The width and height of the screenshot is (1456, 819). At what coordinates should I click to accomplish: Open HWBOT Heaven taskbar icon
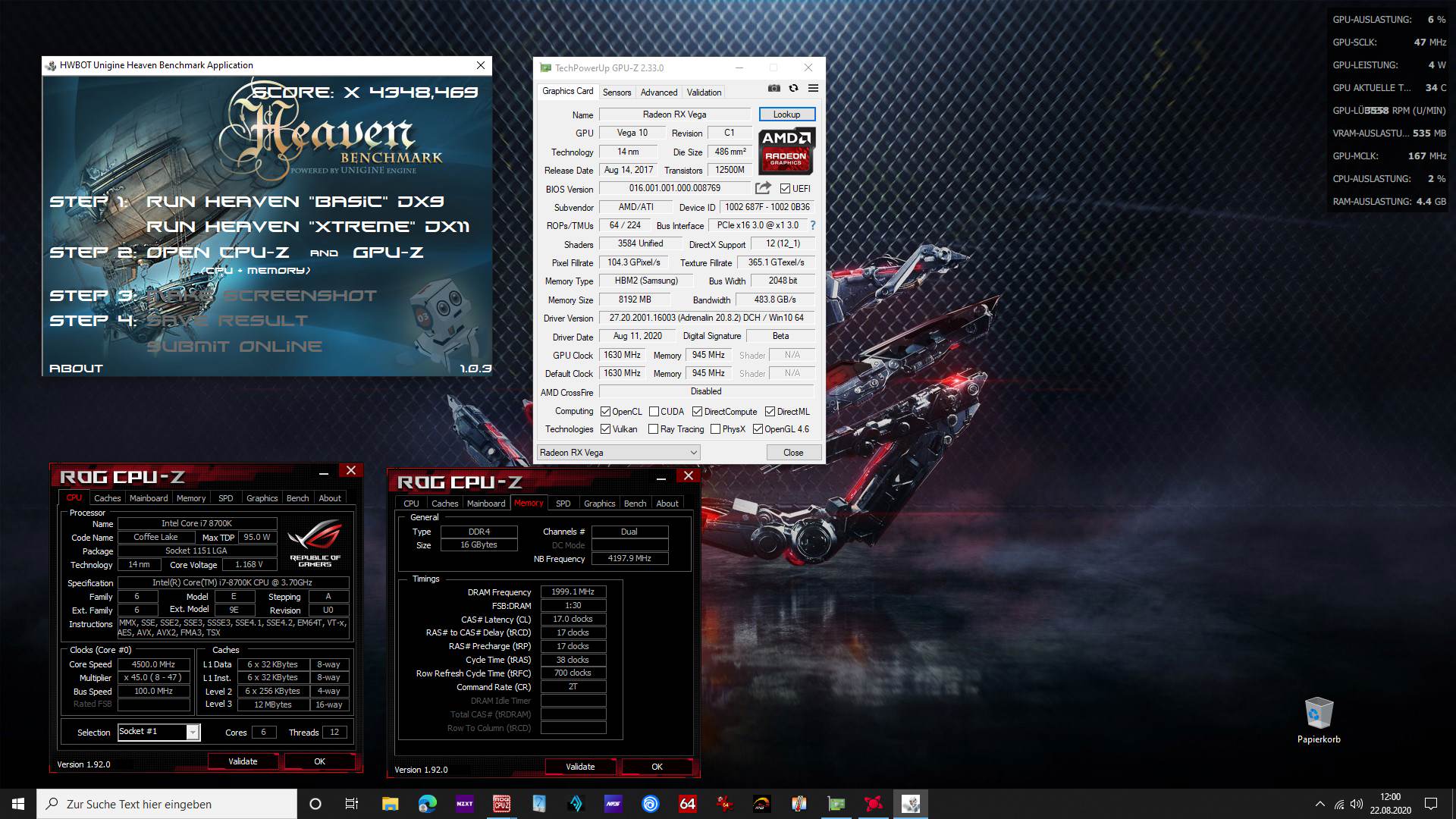point(910,804)
